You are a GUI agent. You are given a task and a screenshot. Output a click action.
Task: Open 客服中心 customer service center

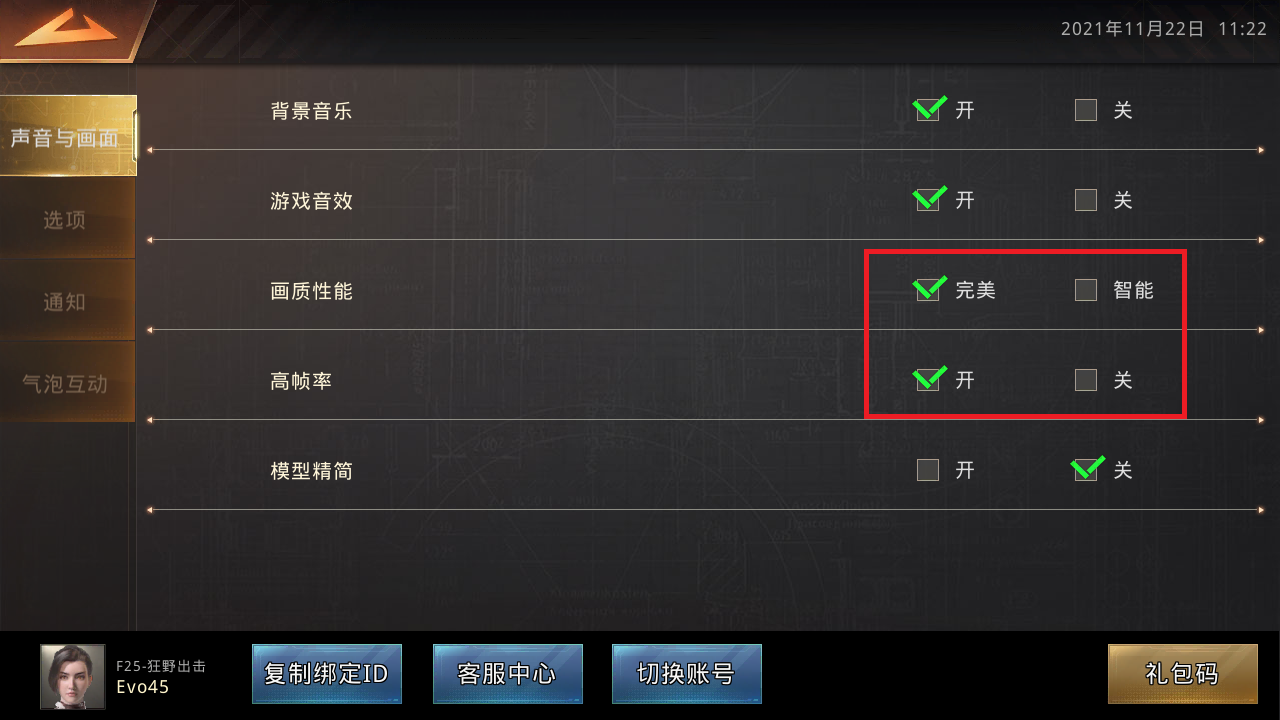[507, 674]
